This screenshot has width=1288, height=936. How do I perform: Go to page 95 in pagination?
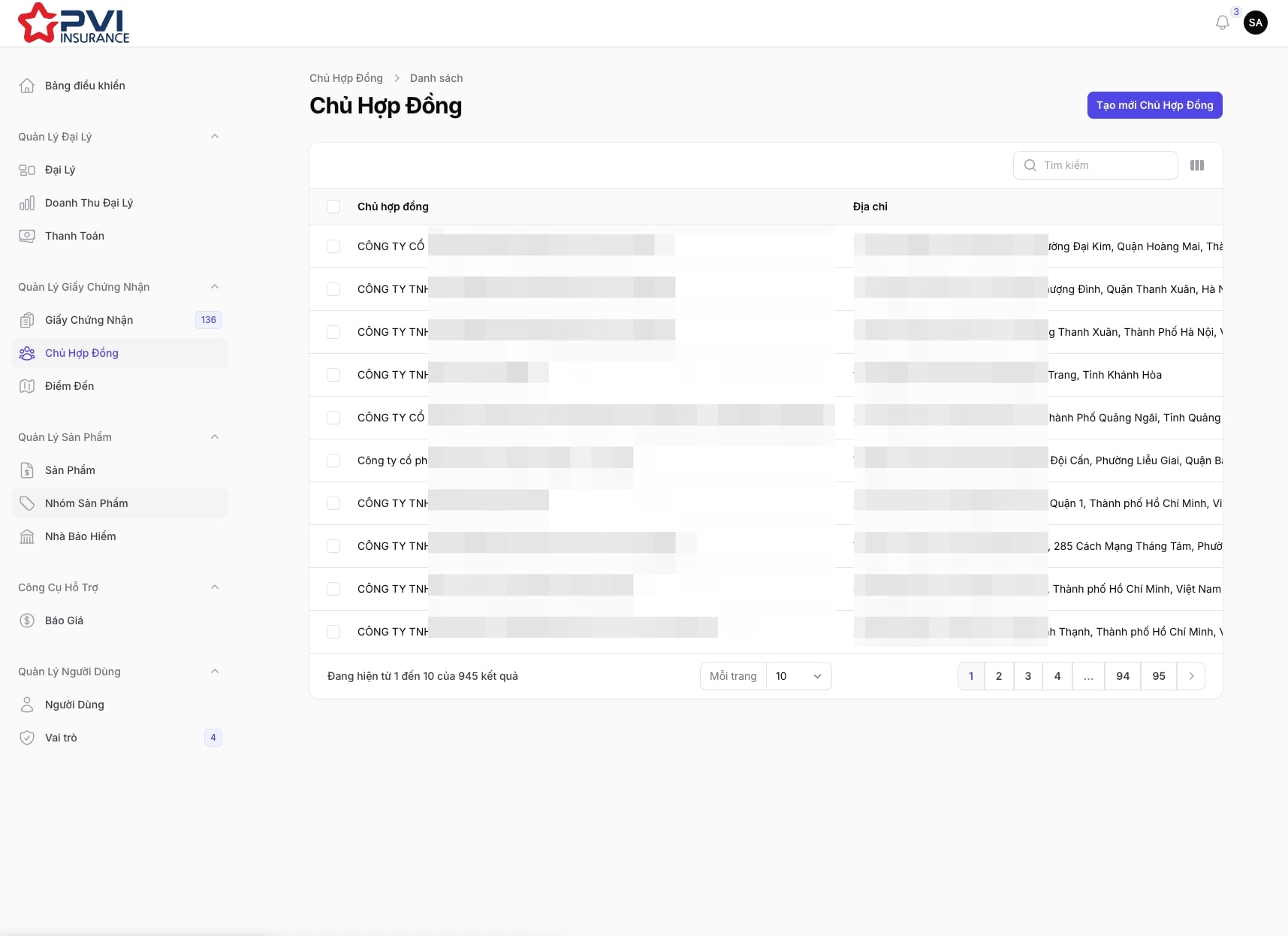pyautogui.click(x=1158, y=676)
